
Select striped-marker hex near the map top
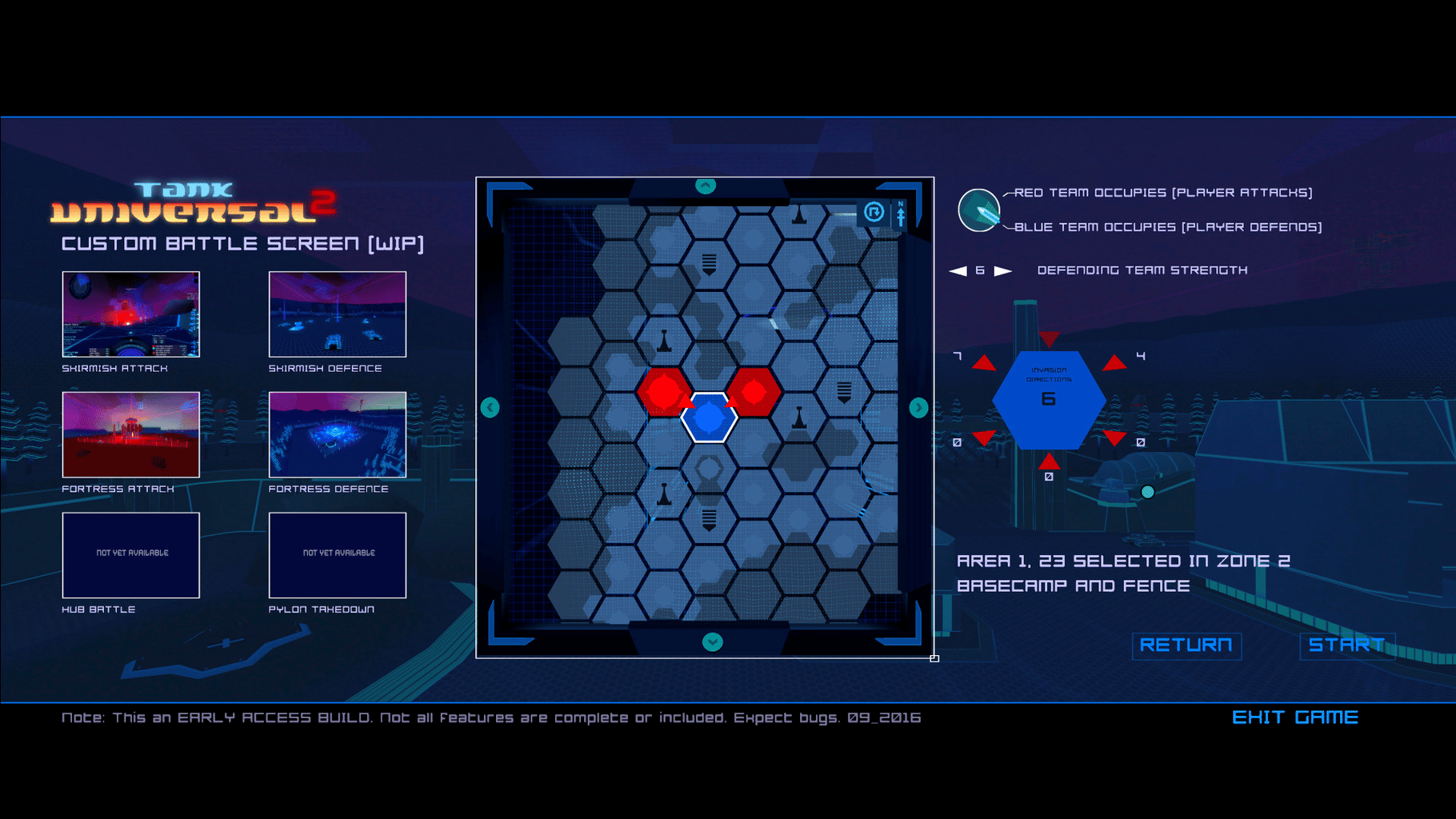[709, 265]
